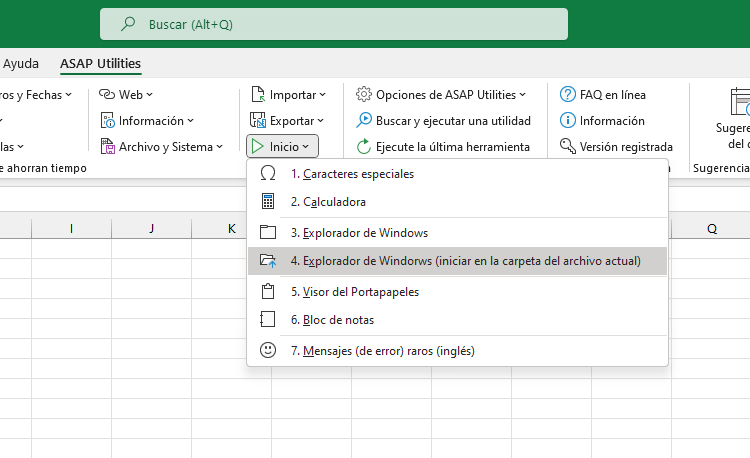This screenshot has height=458, width=750.
Task: Choose Explorador de Windorws (carpeta del archivo actual)
Action: [x=457, y=261]
